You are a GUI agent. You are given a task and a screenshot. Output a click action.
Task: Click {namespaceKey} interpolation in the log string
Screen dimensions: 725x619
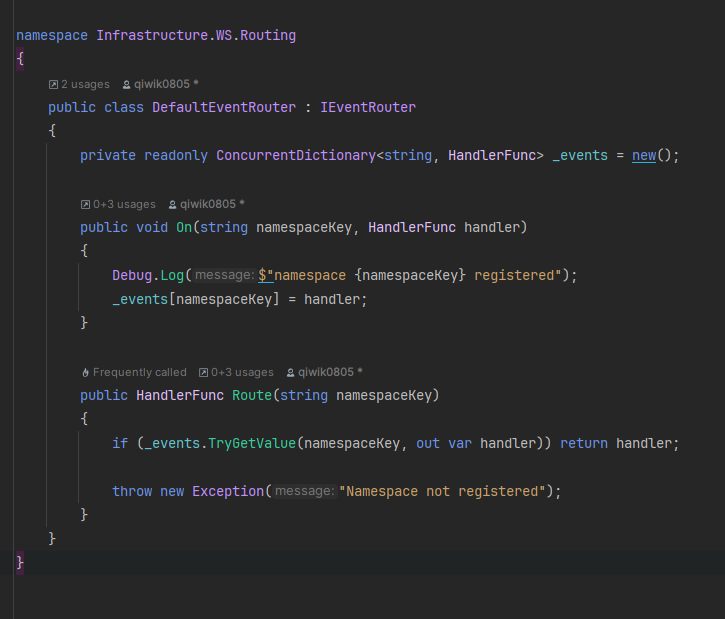coord(410,276)
